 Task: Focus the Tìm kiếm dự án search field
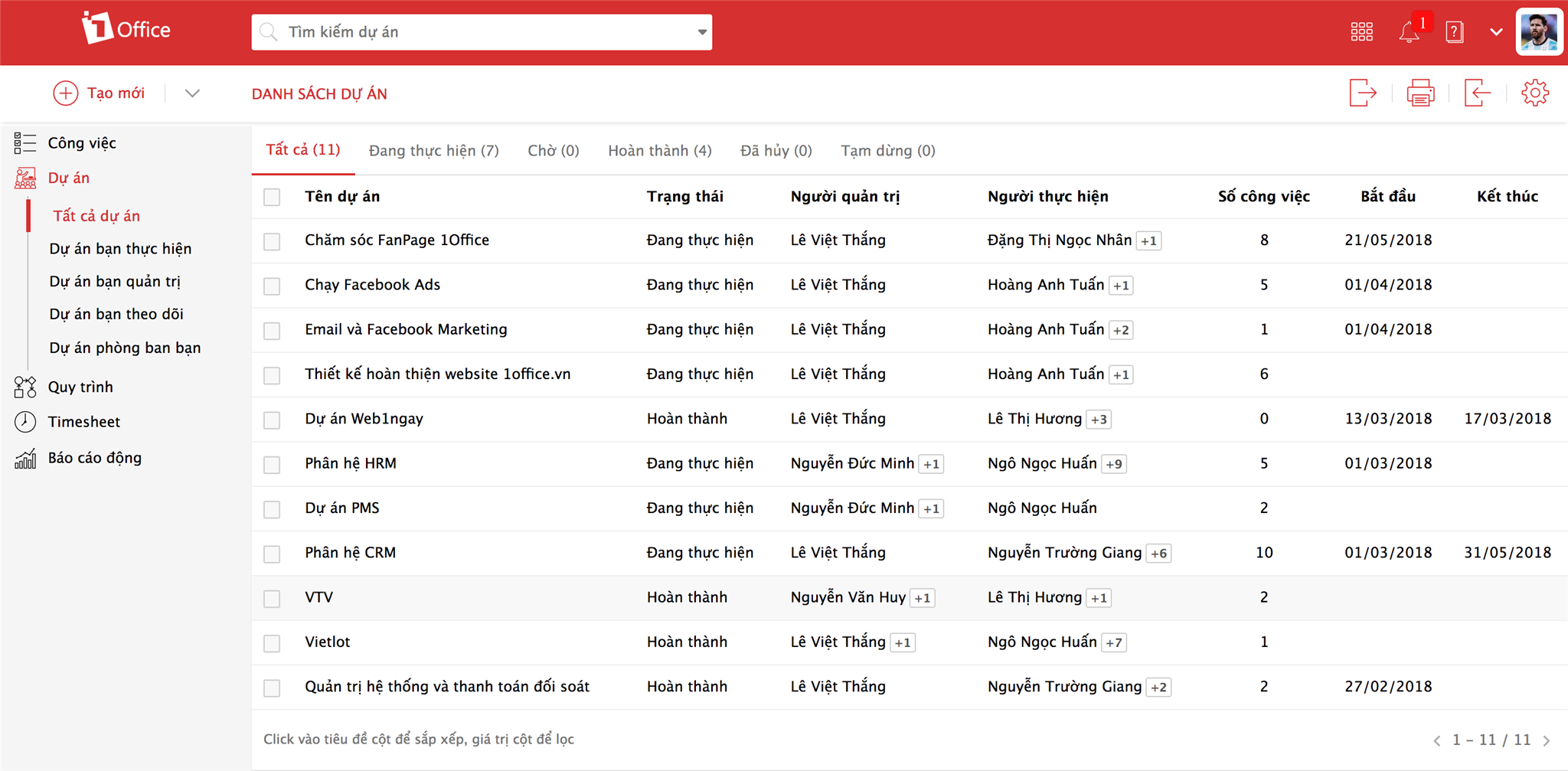[482, 32]
